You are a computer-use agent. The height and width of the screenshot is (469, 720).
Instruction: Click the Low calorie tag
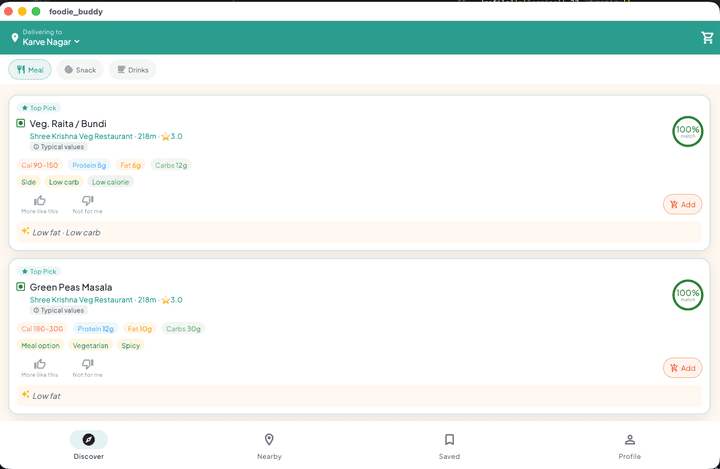click(x=110, y=182)
